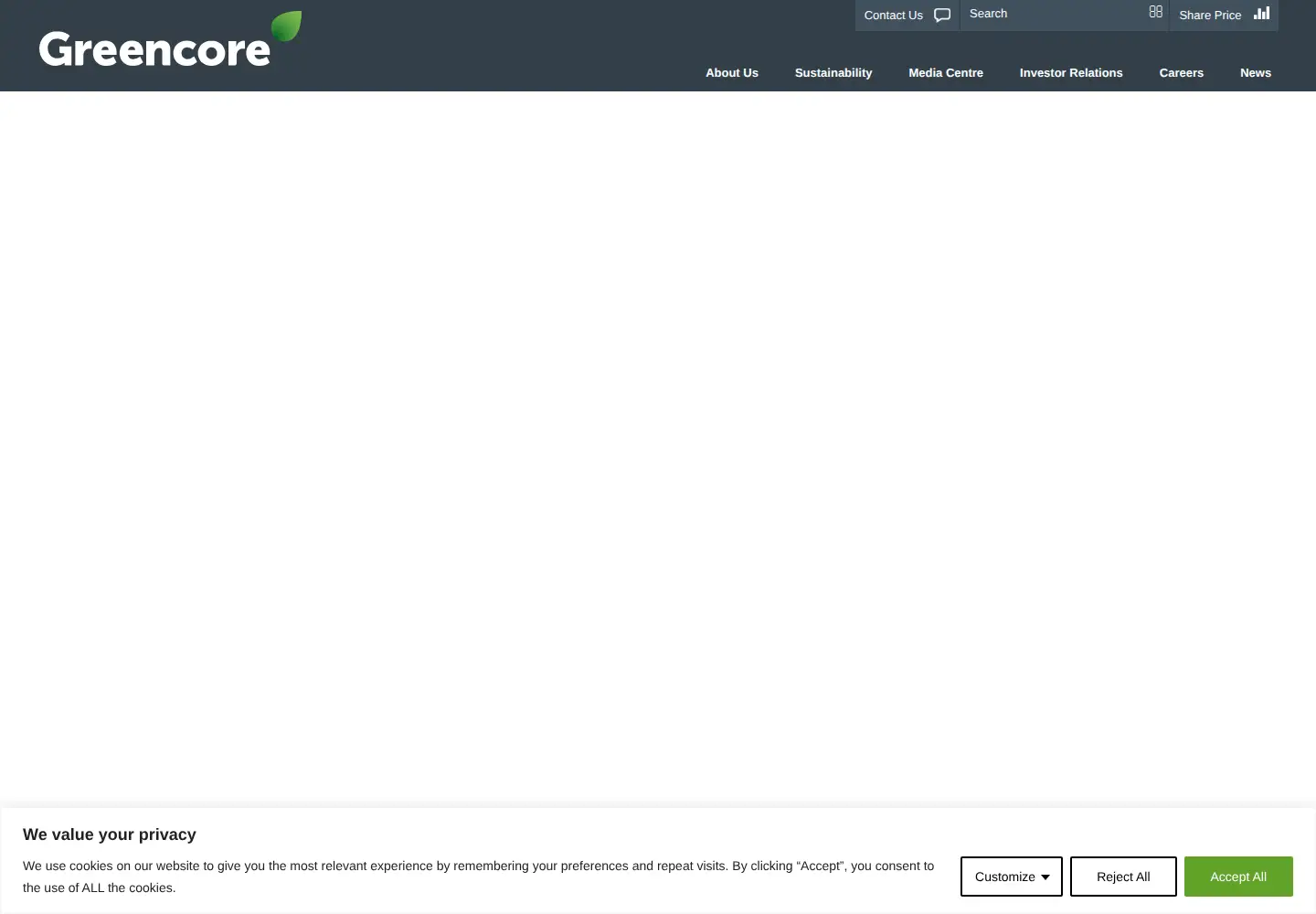This screenshot has width=1316, height=914.
Task: Click the "We value your privacy" heading
Action: (110, 834)
